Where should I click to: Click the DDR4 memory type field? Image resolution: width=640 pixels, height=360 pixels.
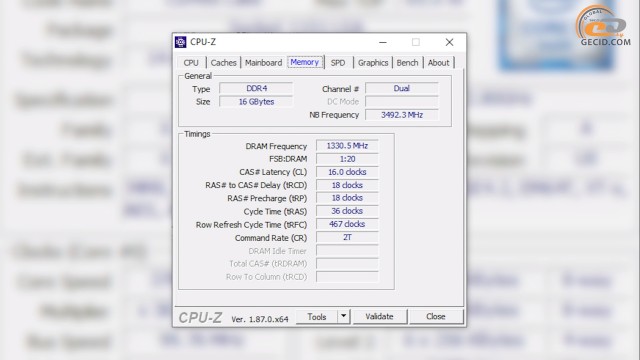[256, 89]
